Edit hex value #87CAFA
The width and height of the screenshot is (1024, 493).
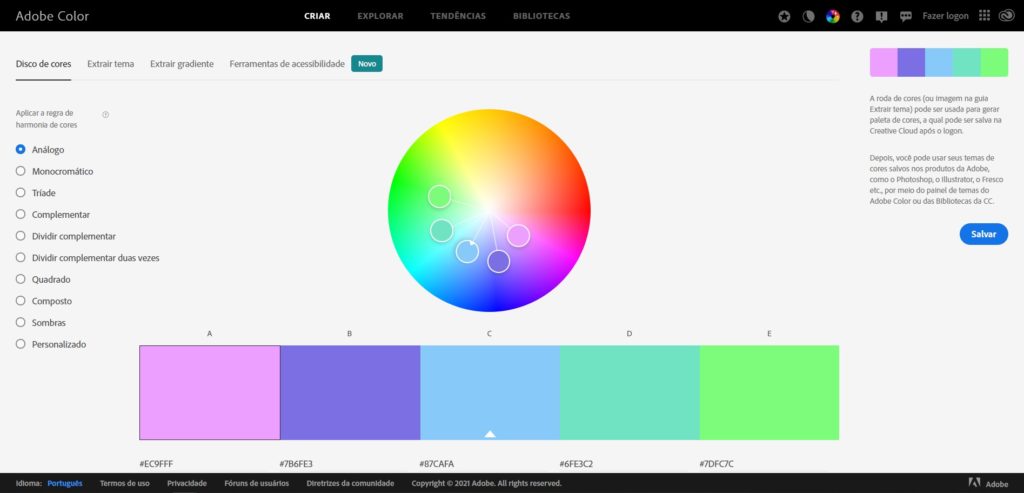point(436,464)
